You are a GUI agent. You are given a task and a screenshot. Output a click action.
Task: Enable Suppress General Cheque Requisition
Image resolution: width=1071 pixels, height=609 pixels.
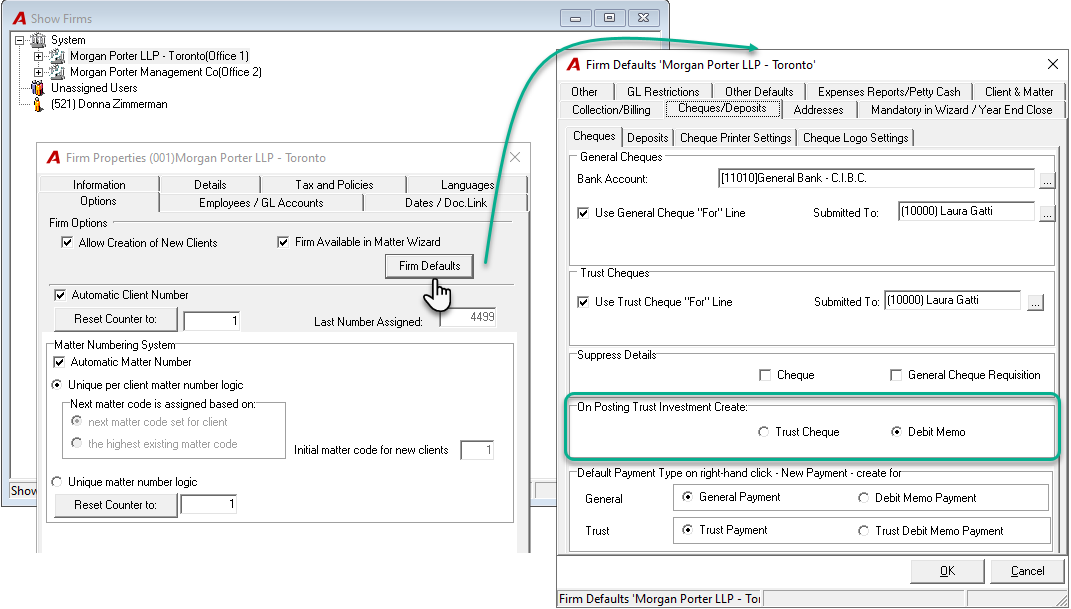(x=896, y=375)
